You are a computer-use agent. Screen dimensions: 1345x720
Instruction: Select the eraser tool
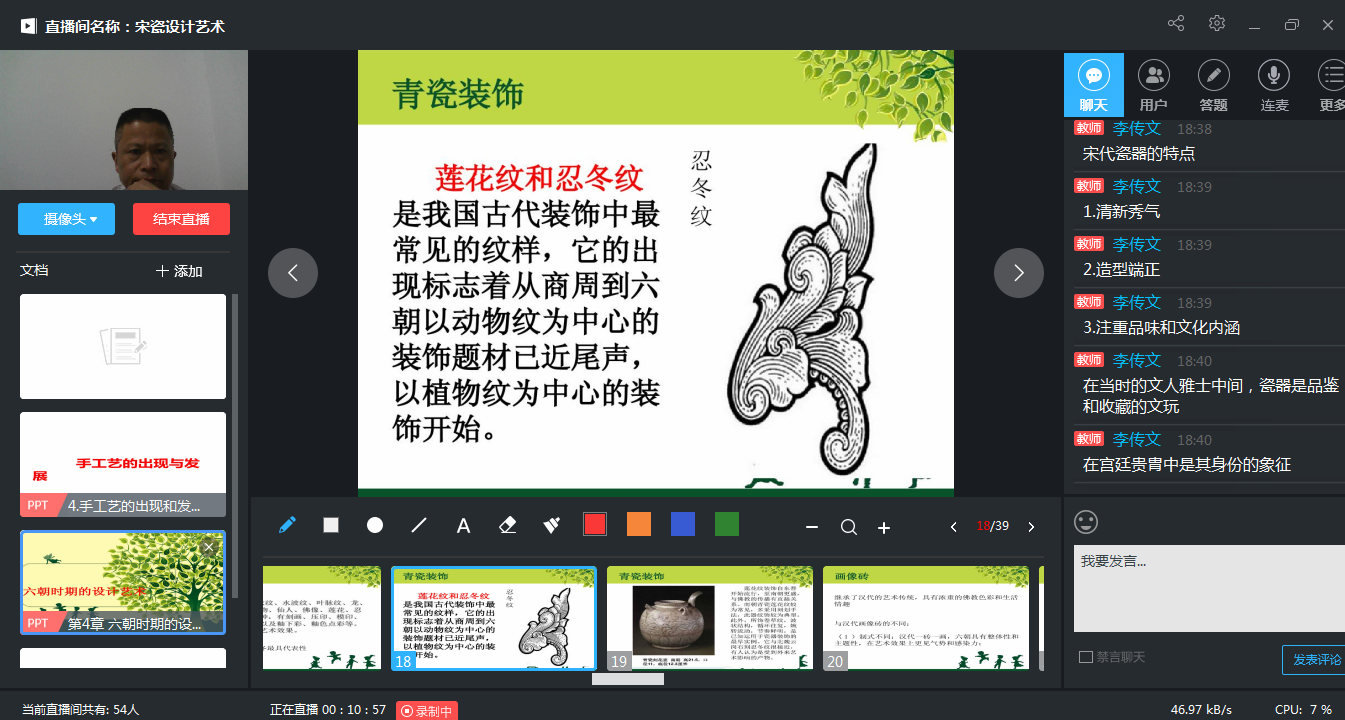(507, 525)
